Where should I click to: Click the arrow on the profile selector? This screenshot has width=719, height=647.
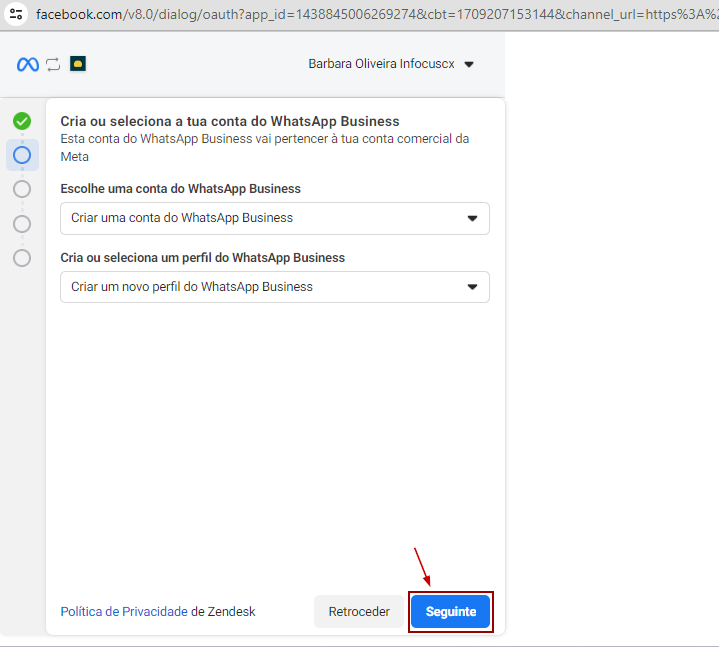[472, 287]
